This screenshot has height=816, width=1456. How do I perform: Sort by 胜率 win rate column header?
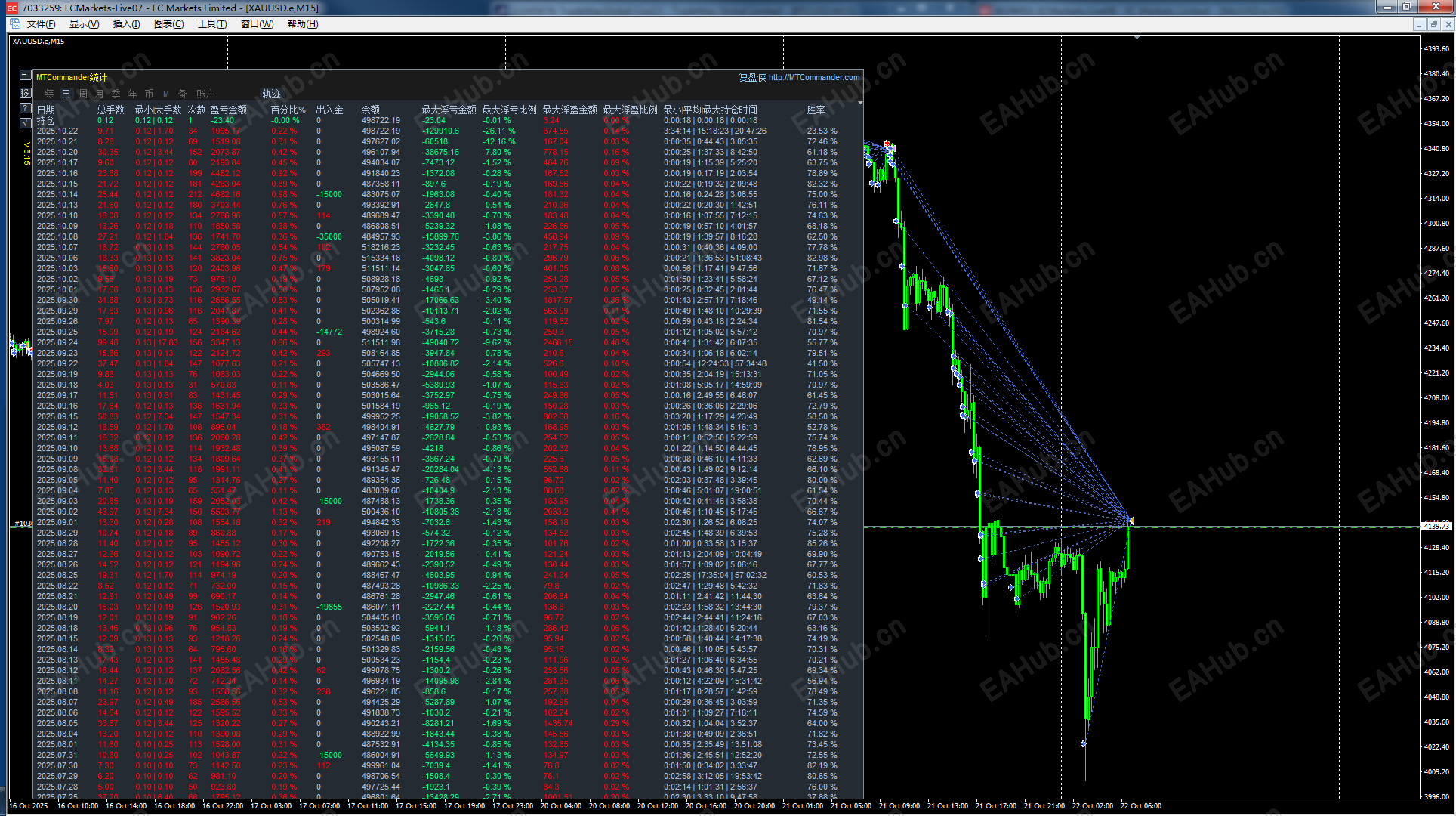click(816, 110)
